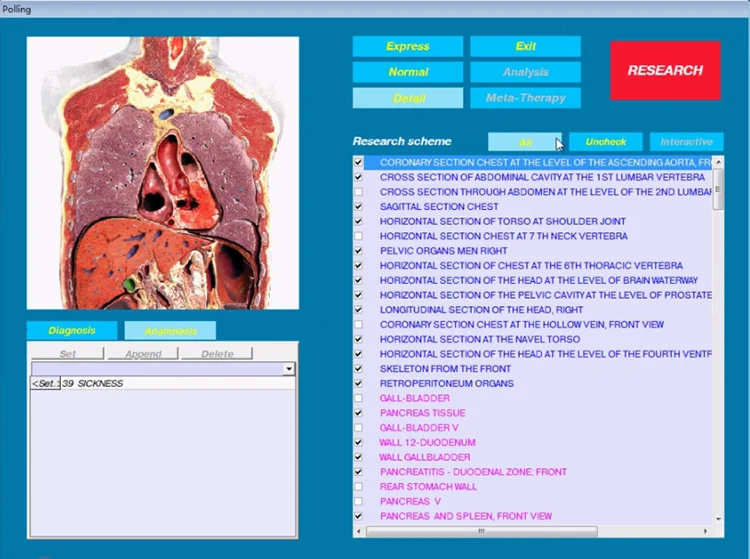The height and width of the screenshot is (559, 750).
Task: Toggle checkbox for Cross Section Abdominal Cavity 1st Lumbar
Action: click(x=358, y=177)
